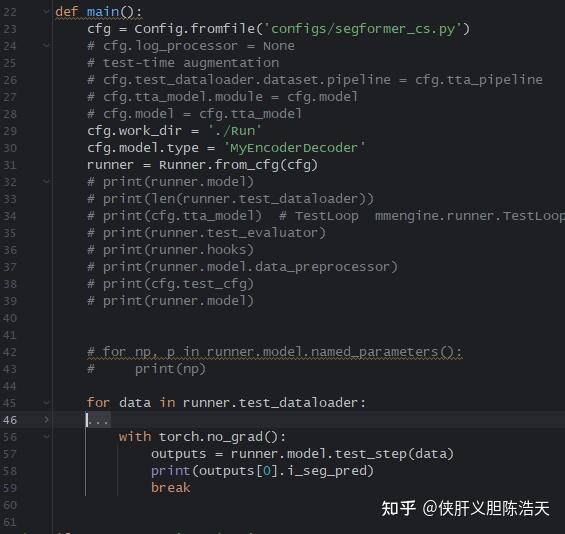Click the './Run' work_dir string
Image resolution: width=565 pixels, height=534 pixels.
[235, 131]
